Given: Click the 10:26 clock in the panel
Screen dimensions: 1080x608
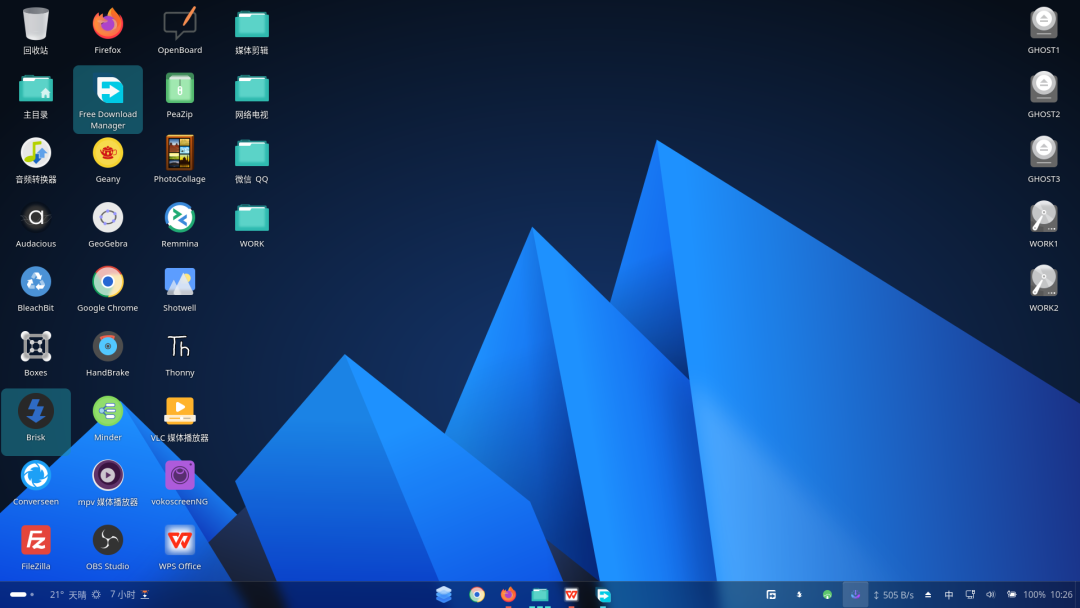Looking at the screenshot, I should 1061,595.
